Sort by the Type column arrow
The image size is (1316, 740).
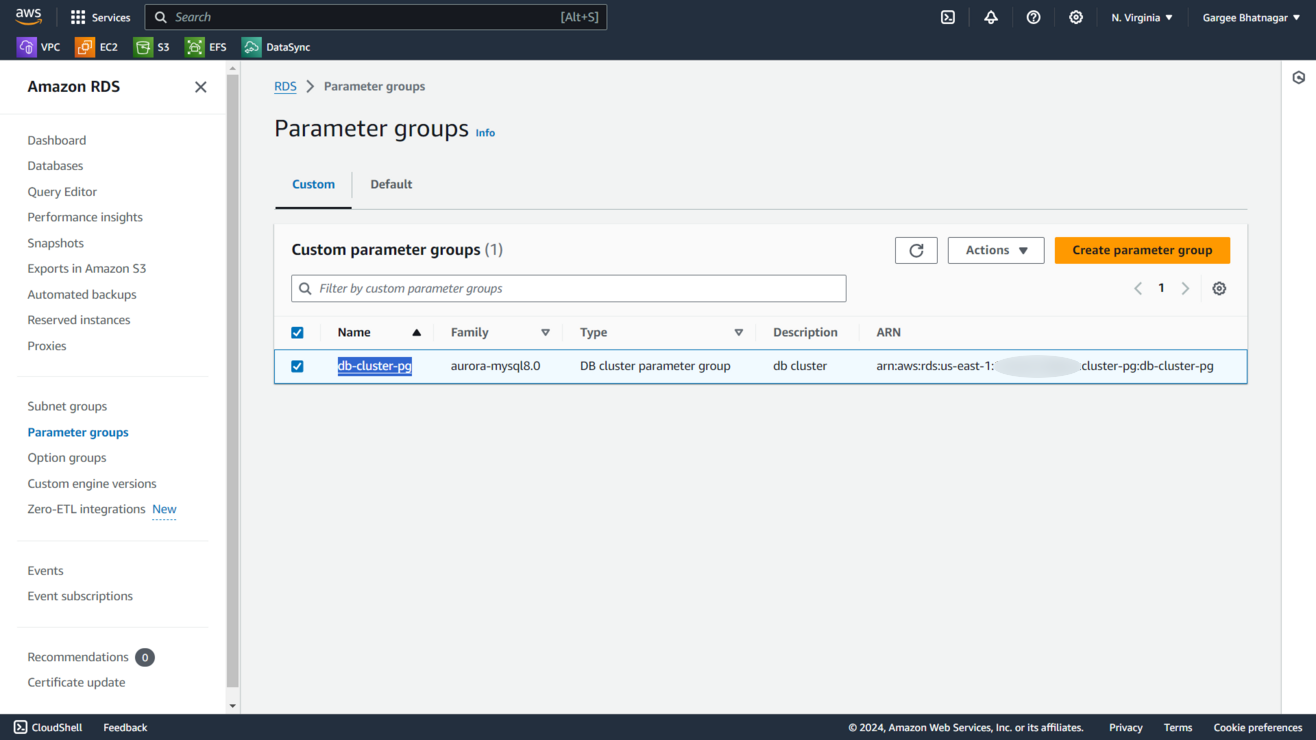point(739,333)
